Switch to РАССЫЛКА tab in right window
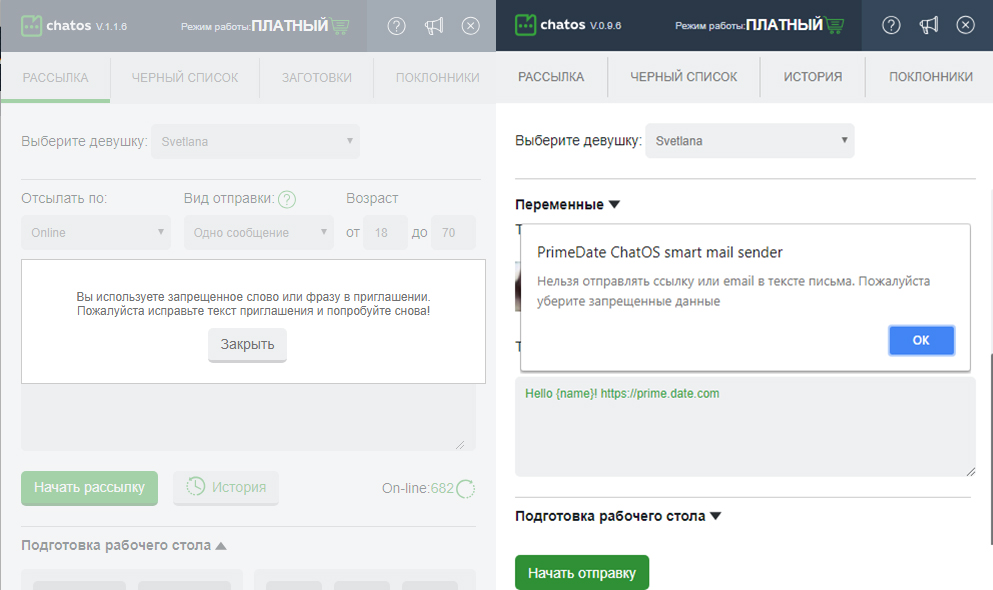993x590 pixels. (x=551, y=77)
